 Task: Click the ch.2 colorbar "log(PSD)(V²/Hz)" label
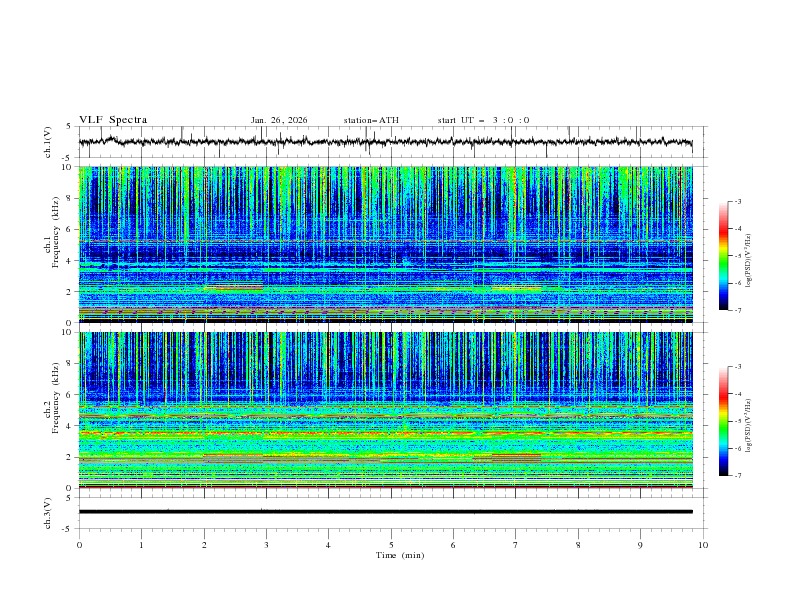[x=748, y=425]
